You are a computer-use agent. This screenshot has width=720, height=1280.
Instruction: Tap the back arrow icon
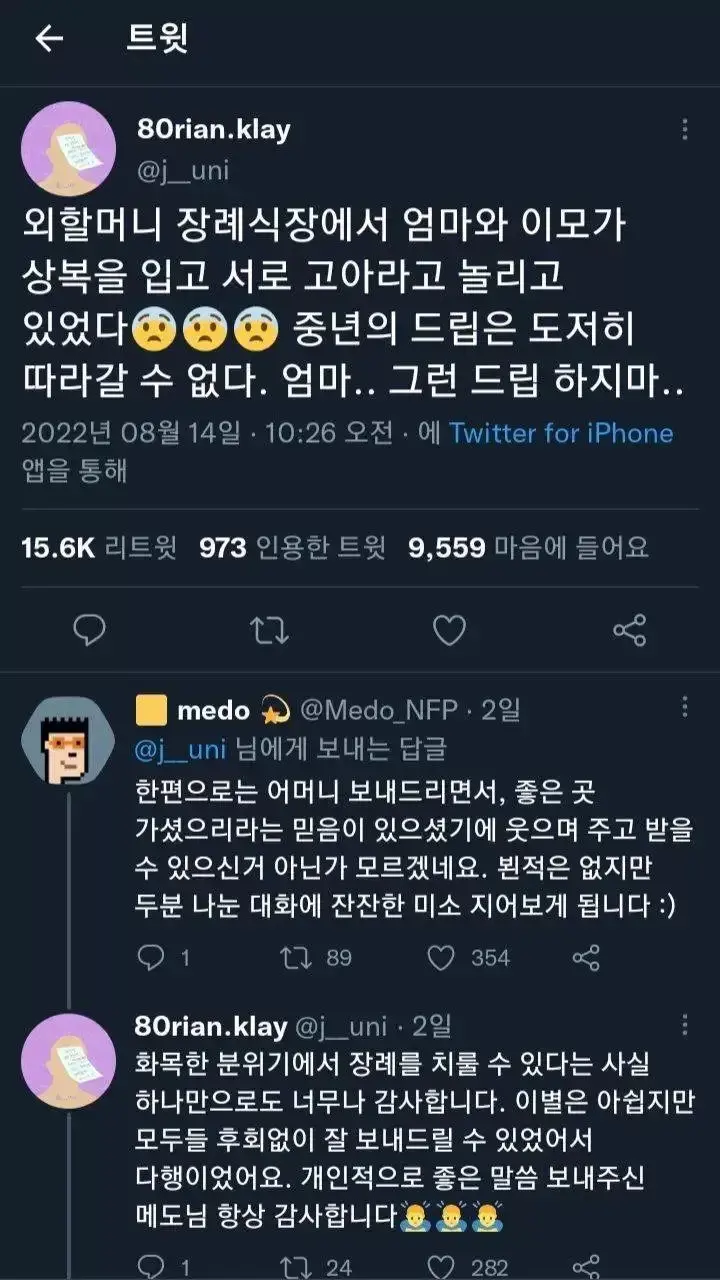(49, 39)
